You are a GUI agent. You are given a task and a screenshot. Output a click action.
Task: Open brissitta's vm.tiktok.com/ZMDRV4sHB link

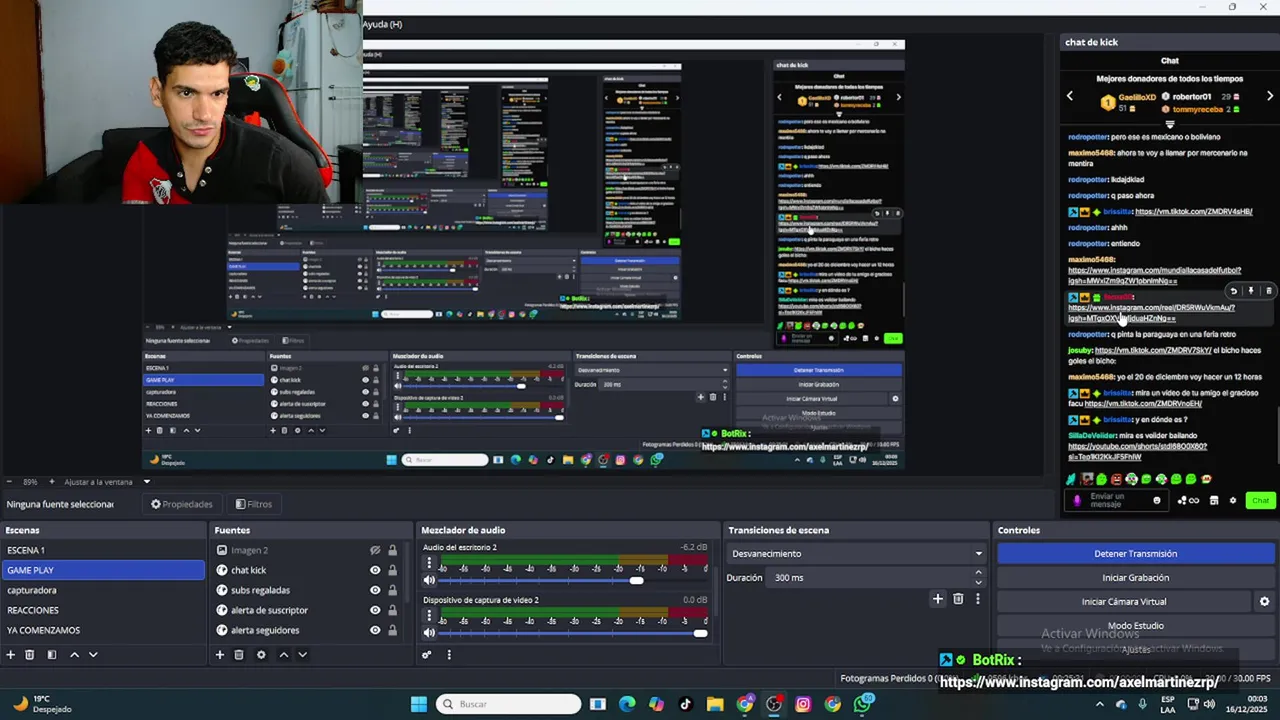click(x=1193, y=212)
